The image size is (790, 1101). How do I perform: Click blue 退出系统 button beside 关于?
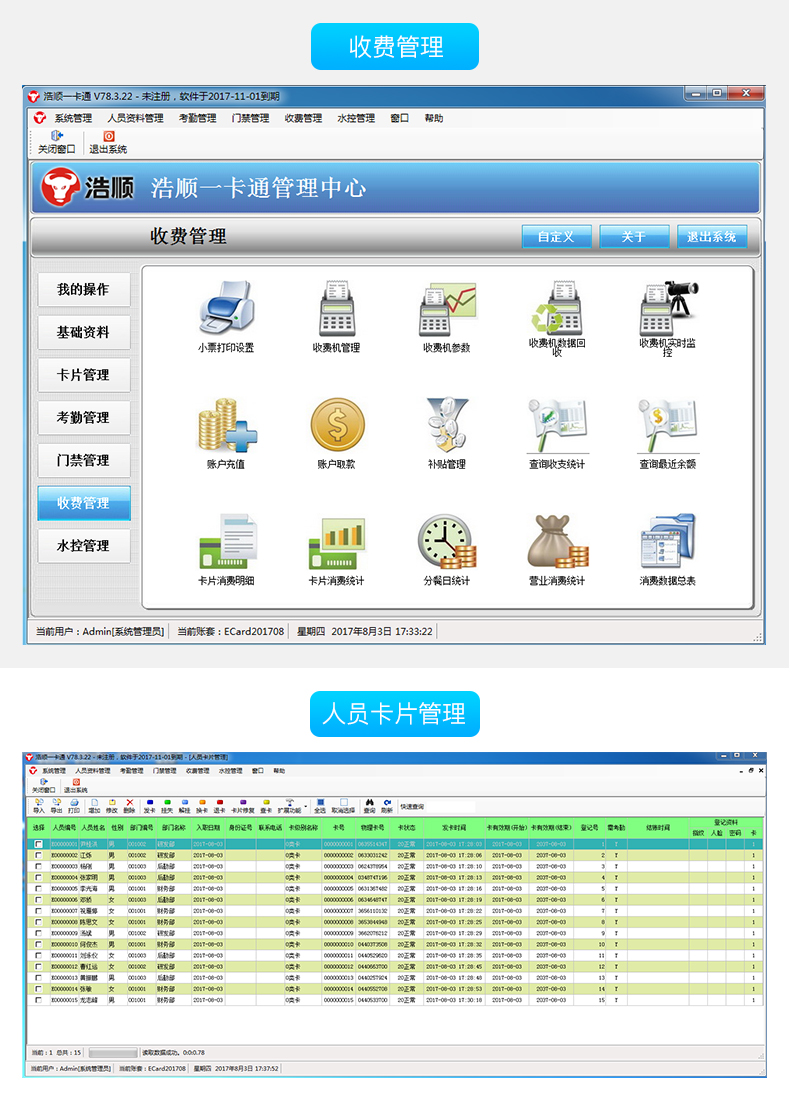[x=711, y=237]
